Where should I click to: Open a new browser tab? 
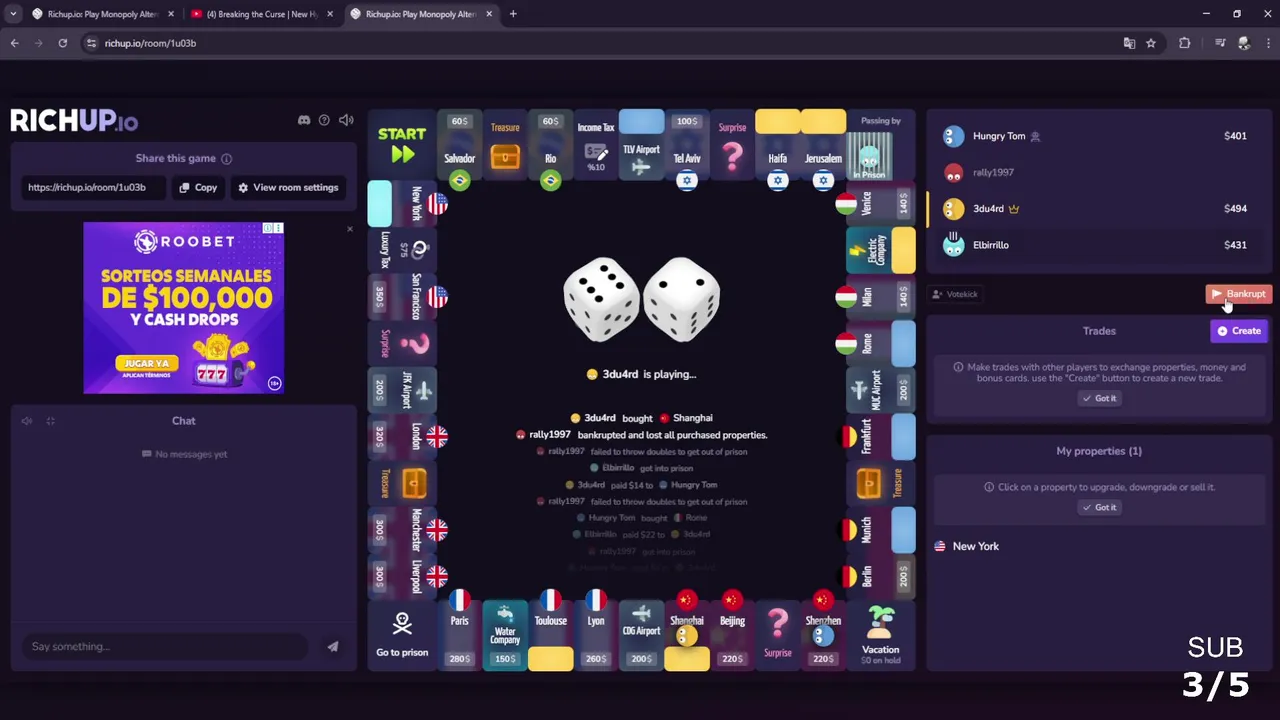pos(513,14)
